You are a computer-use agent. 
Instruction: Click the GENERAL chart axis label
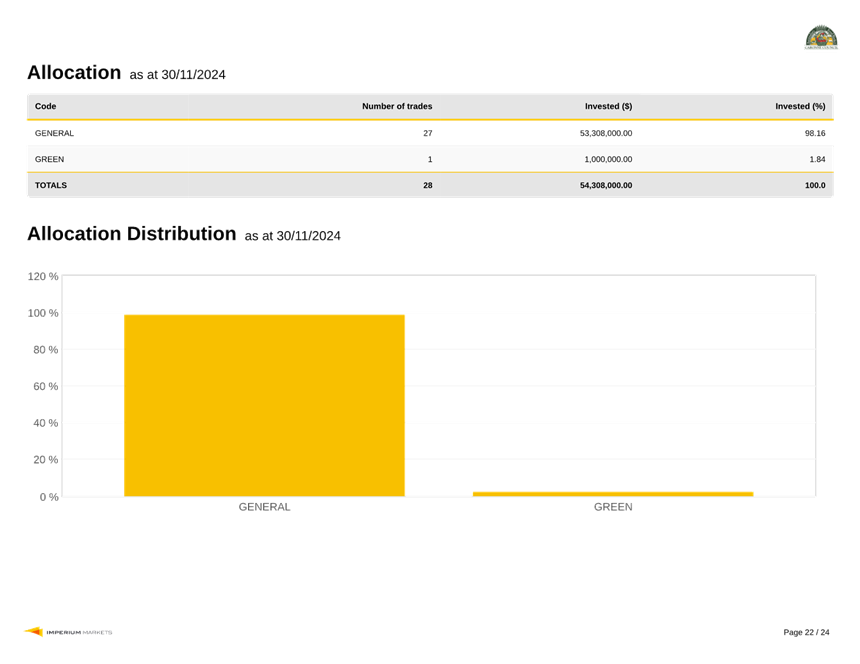[x=264, y=507]
